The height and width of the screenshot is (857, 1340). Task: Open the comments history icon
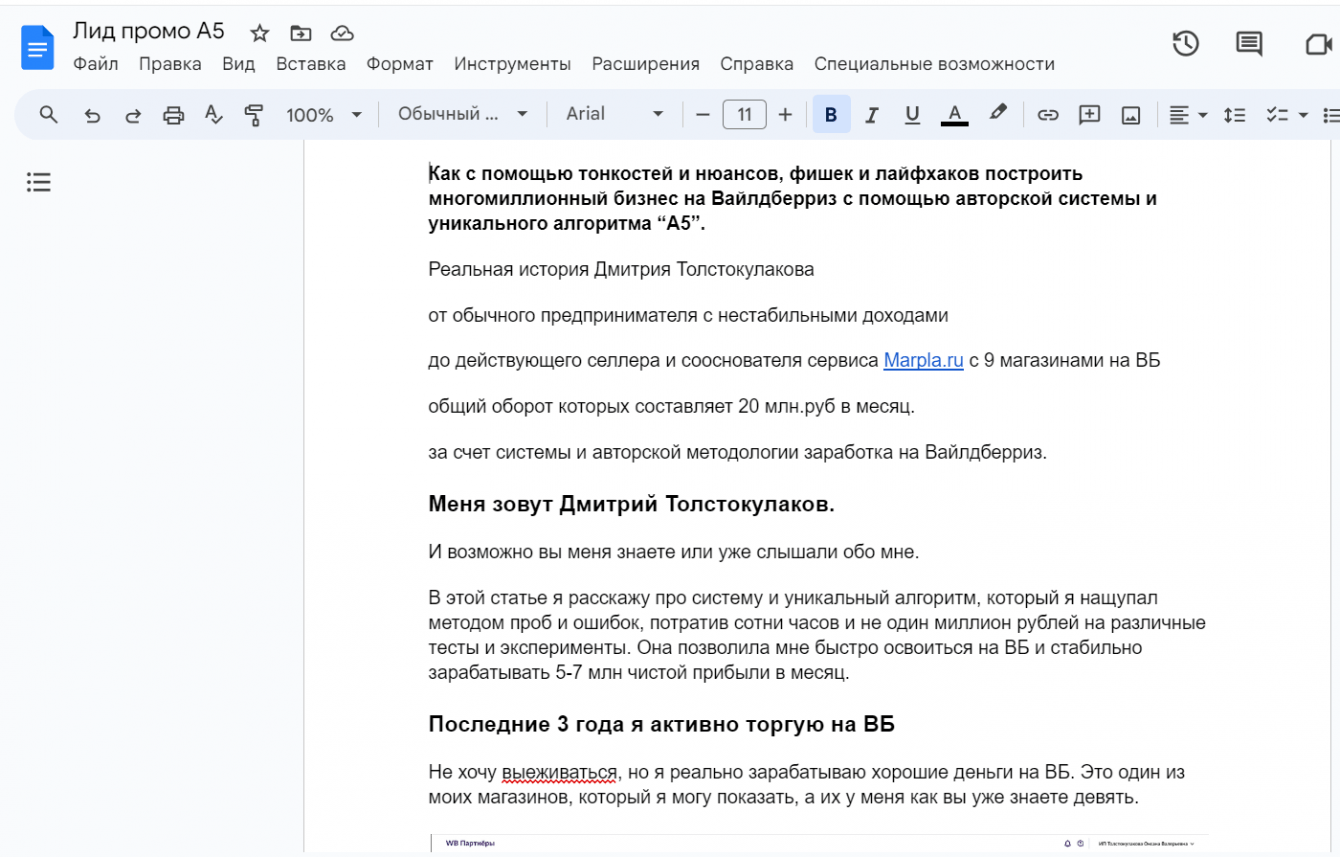pos(1248,43)
